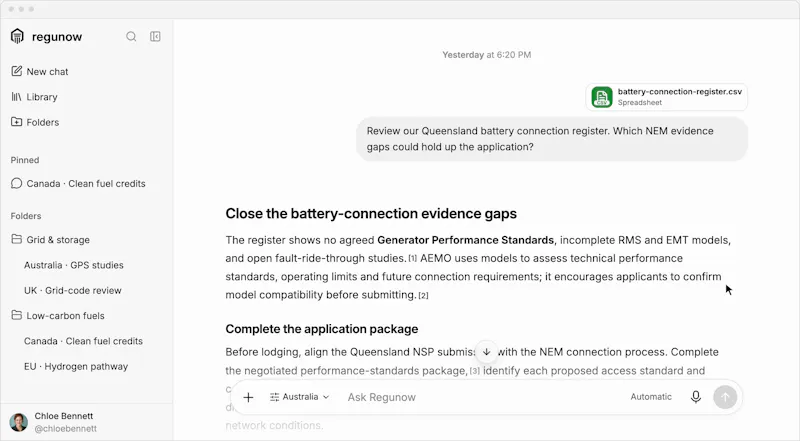The width and height of the screenshot is (800, 441).
Task: Open Chloe Bennett profile avatar
Action: (19, 422)
